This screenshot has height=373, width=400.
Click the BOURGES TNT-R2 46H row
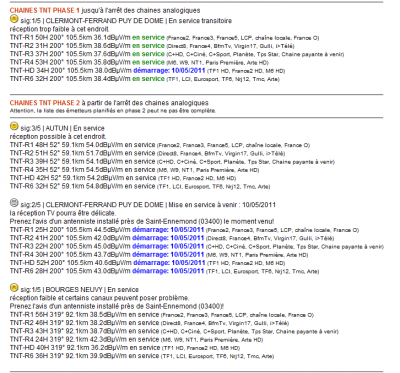click(149, 323)
